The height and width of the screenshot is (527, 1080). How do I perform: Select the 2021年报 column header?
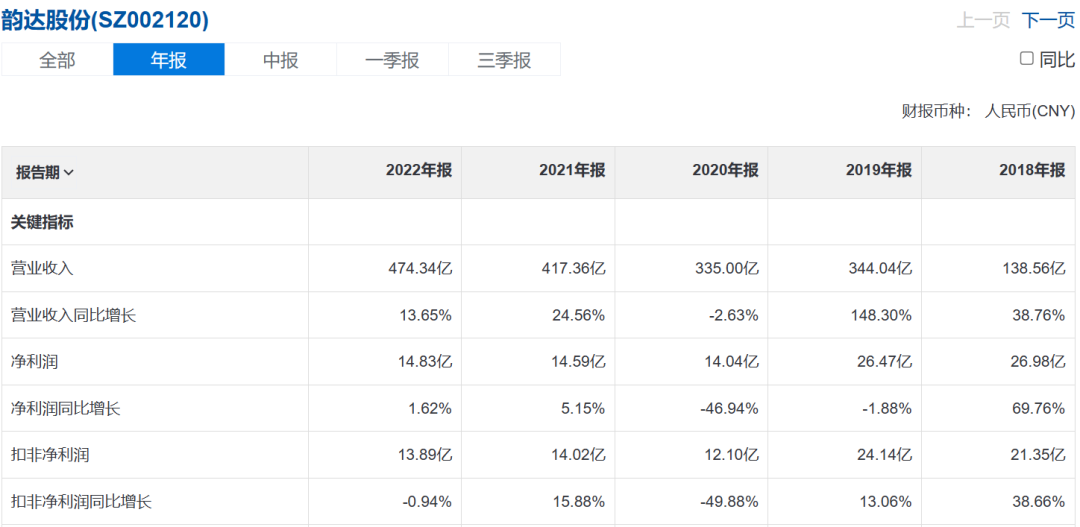571,171
